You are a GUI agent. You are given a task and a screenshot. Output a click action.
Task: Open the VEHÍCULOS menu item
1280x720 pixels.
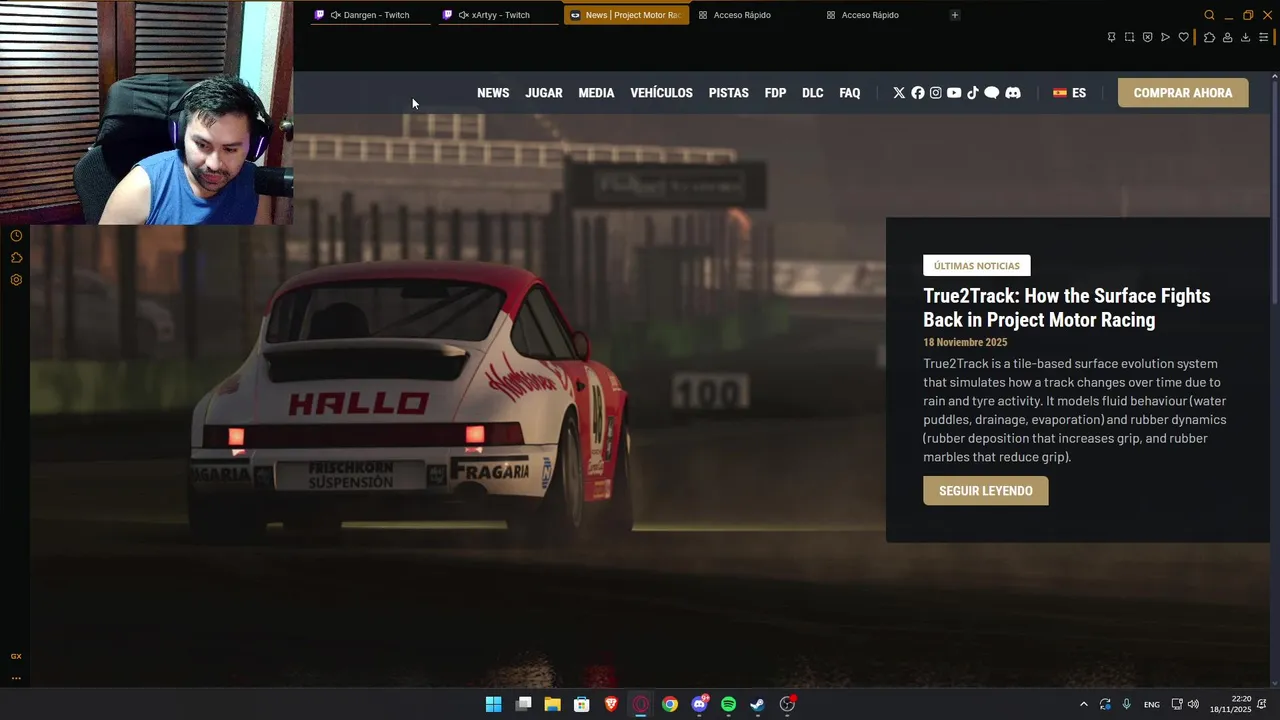click(x=661, y=93)
